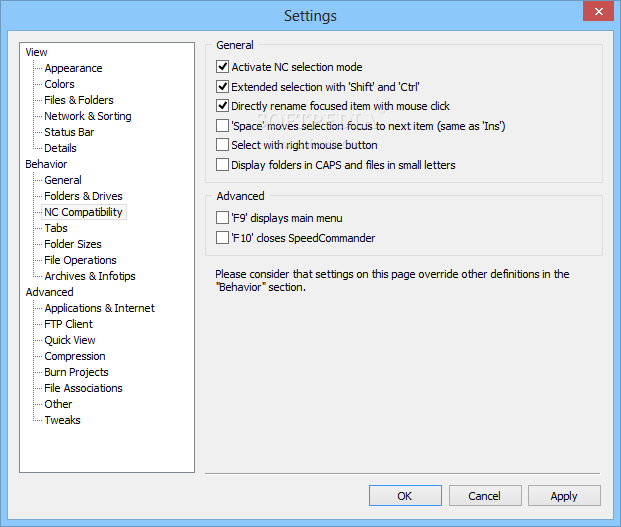Viewport: 621px width, 527px height.
Task: Open Status Bar settings
Action: 69,132
